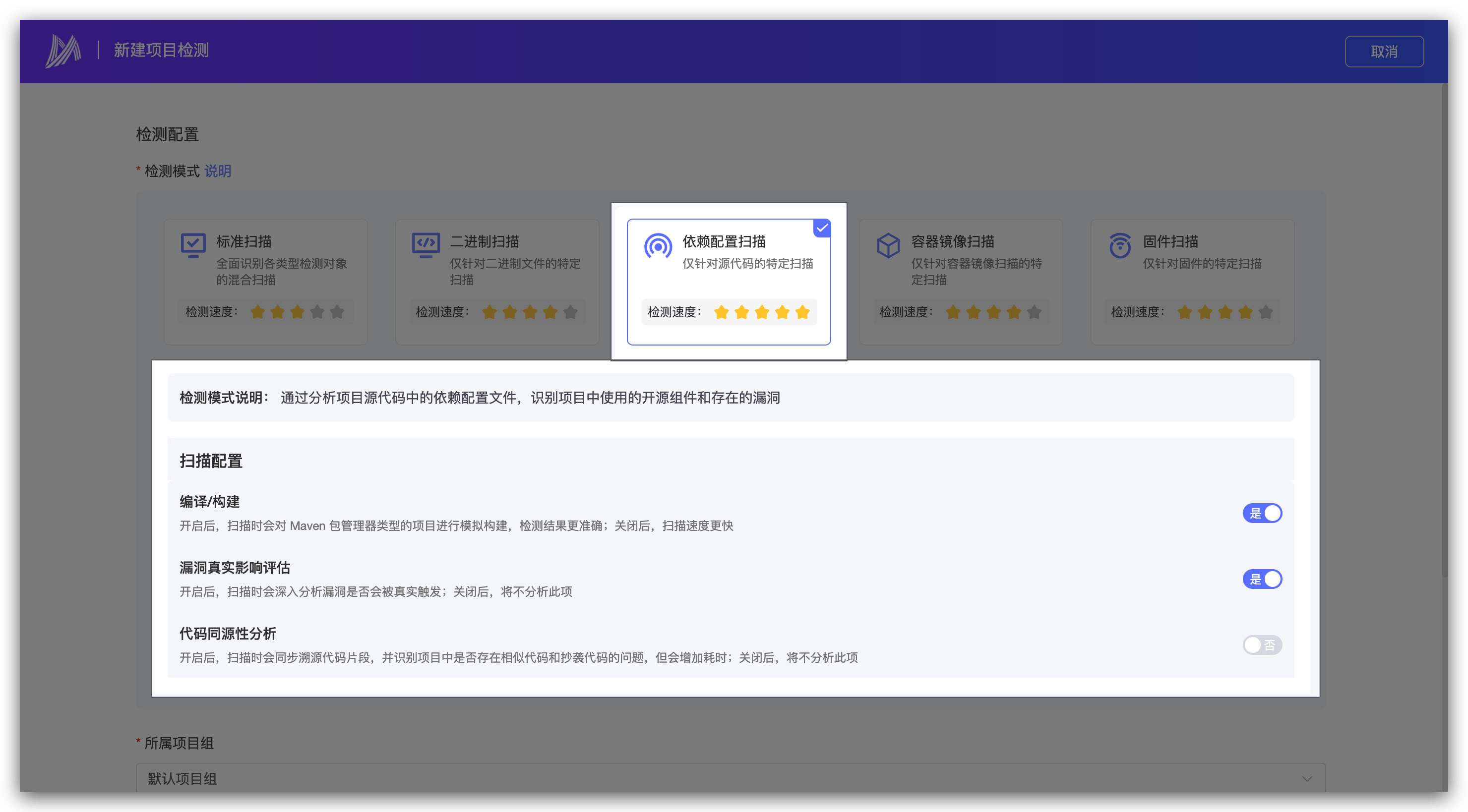
Task: Click the blue selected checkmark badge
Action: (x=822, y=228)
